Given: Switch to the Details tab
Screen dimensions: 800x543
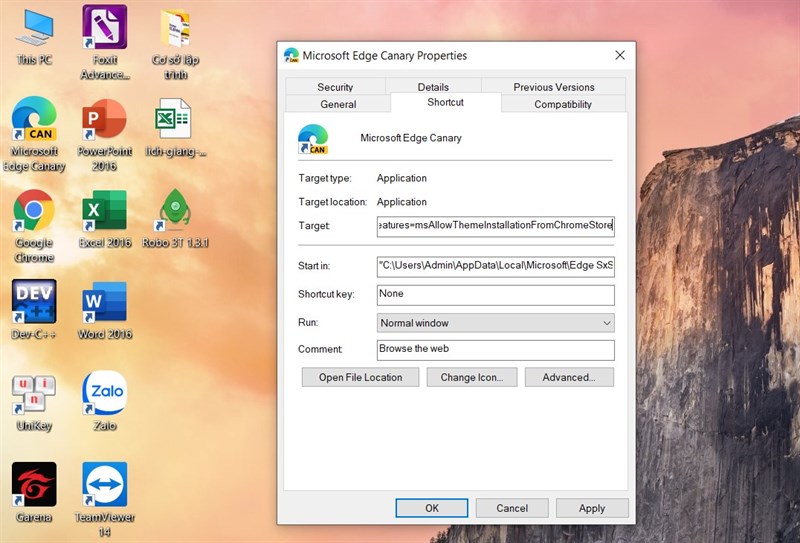Looking at the screenshot, I should (x=433, y=87).
